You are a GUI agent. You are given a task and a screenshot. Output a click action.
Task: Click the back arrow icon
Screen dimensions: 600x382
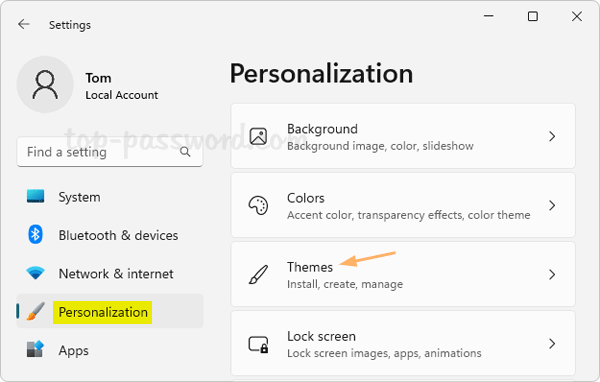click(24, 24)
